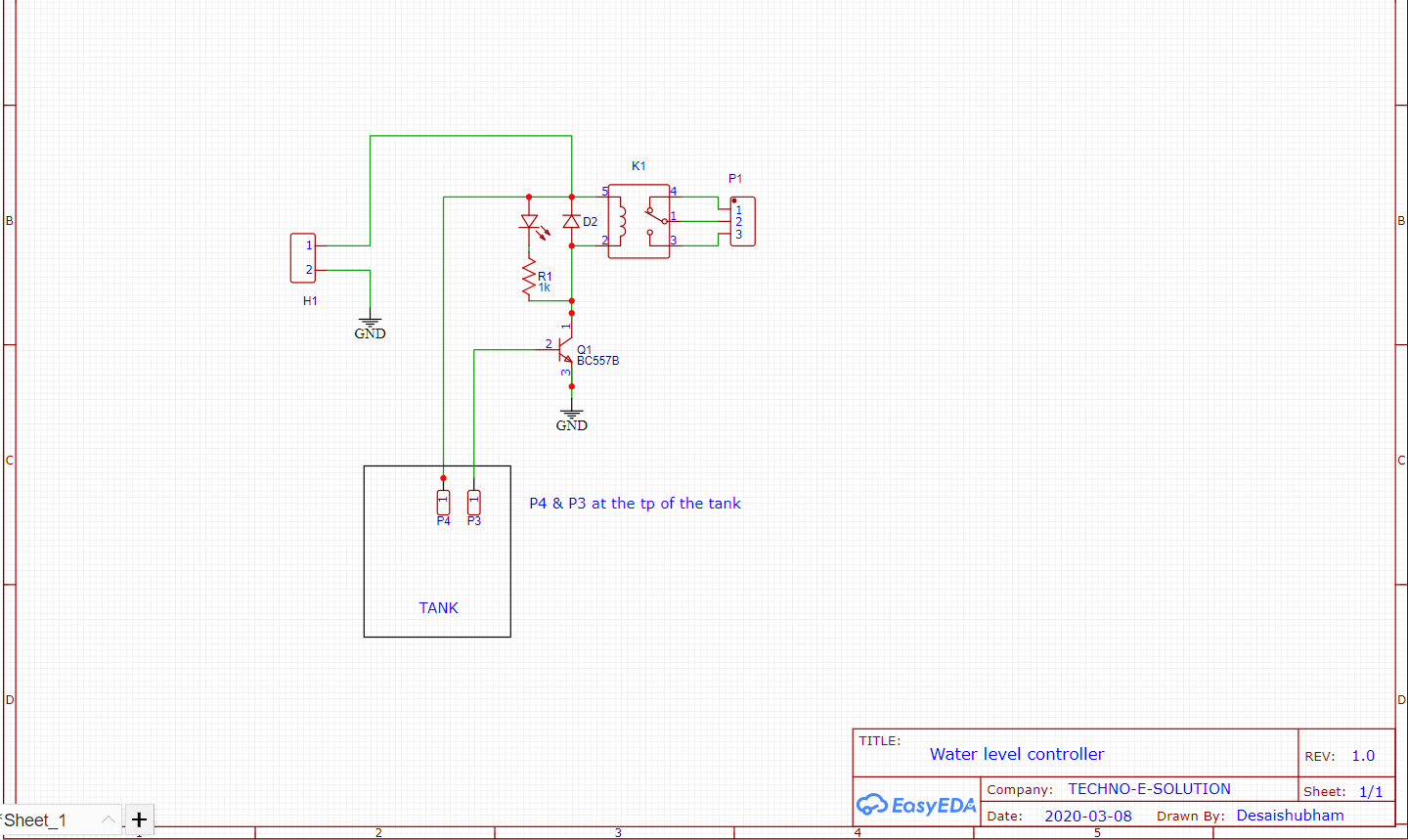The height and width of the screenshot is (840, 1408).
Task: Select the two-pin connector H1
Action: (x=302, y=257)
